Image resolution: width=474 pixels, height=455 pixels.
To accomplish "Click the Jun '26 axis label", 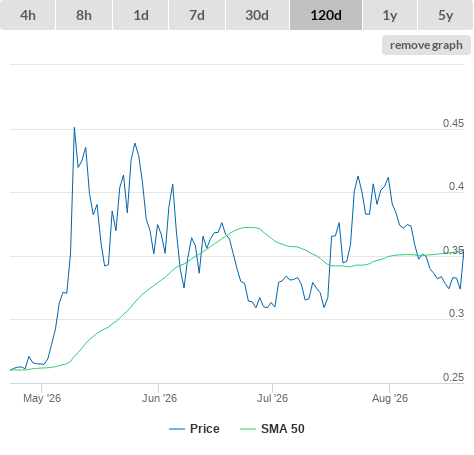I will click(159, 398).
